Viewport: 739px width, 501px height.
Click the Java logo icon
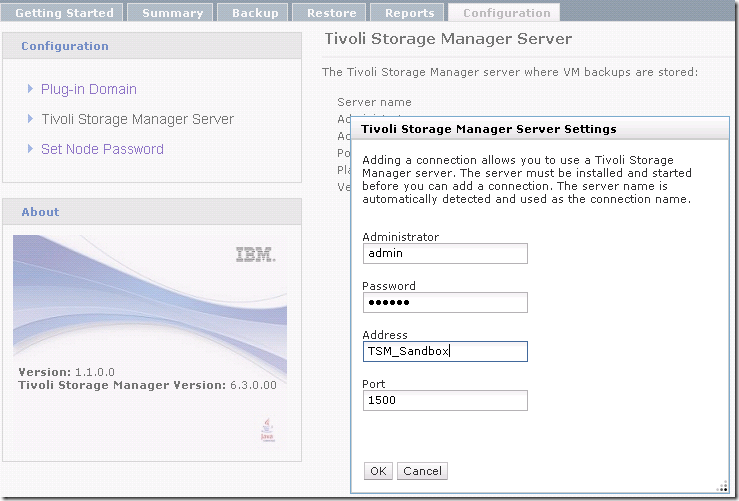click(265, 428)
